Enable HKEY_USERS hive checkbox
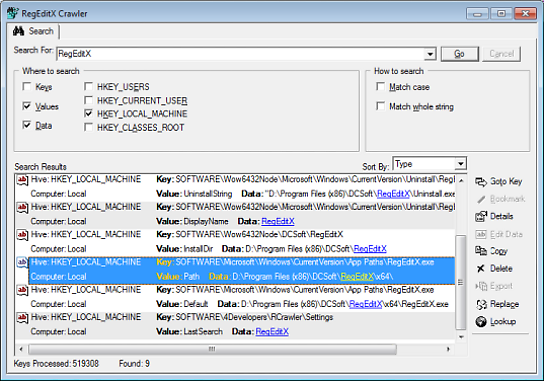The image size is (544, 381). coord(88,86)
